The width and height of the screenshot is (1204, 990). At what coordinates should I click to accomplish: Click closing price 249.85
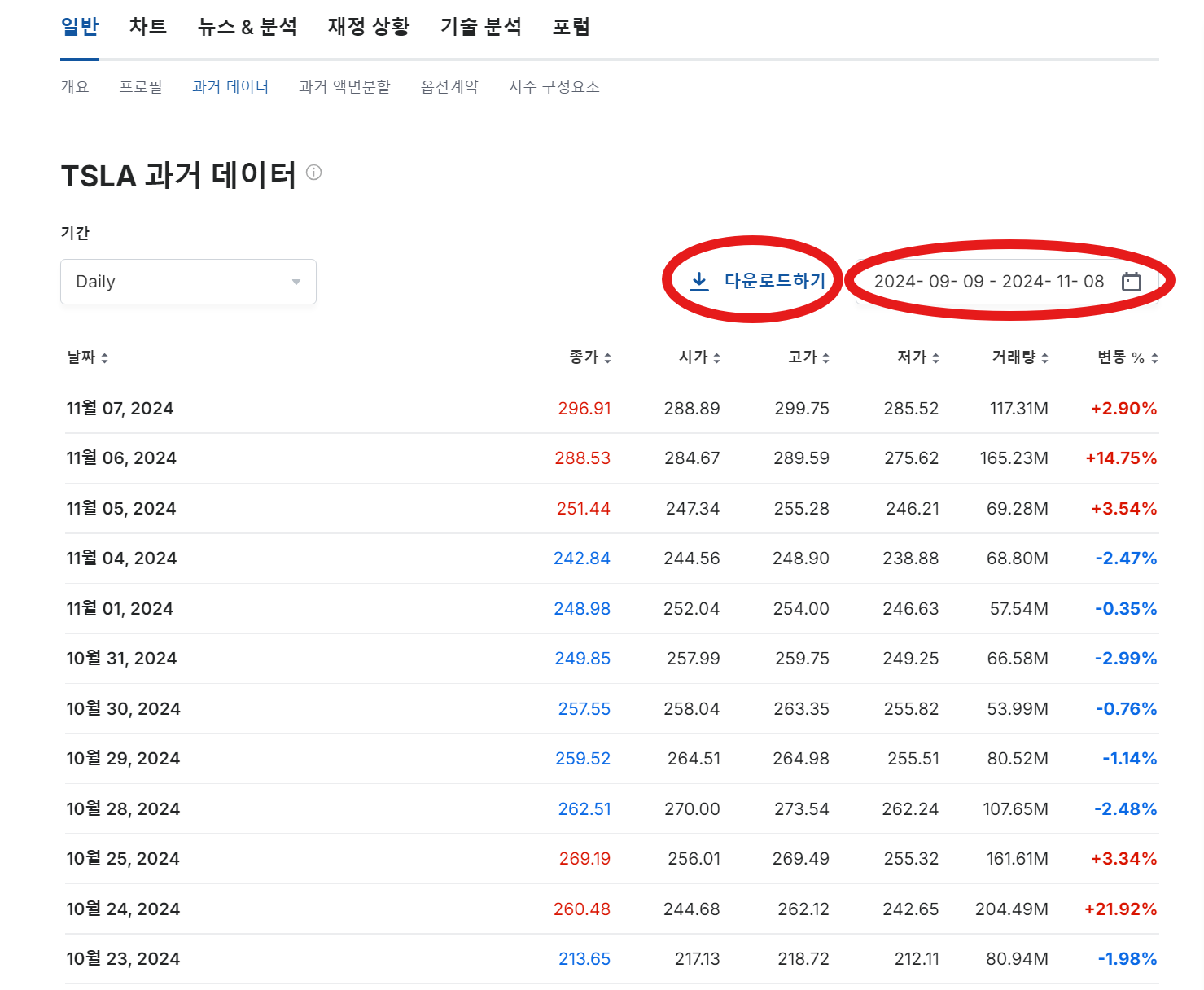pyautogui.click(x=583, y=659)
